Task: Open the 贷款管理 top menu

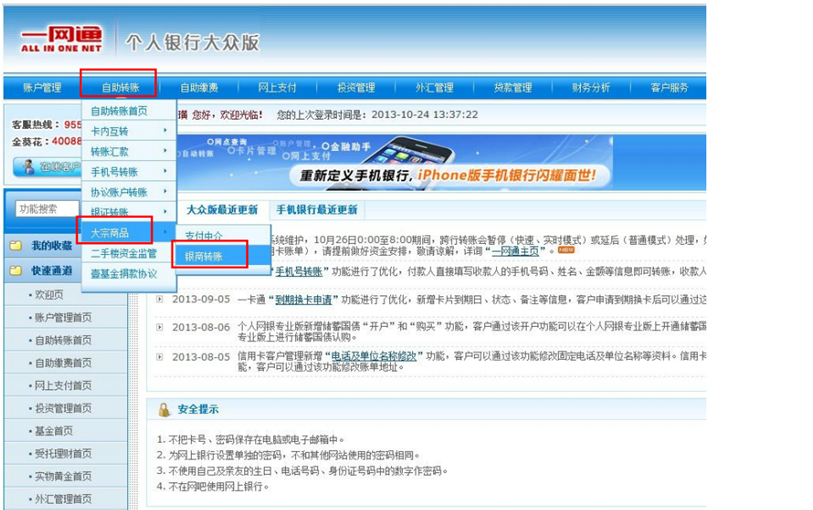Action: 513,88
